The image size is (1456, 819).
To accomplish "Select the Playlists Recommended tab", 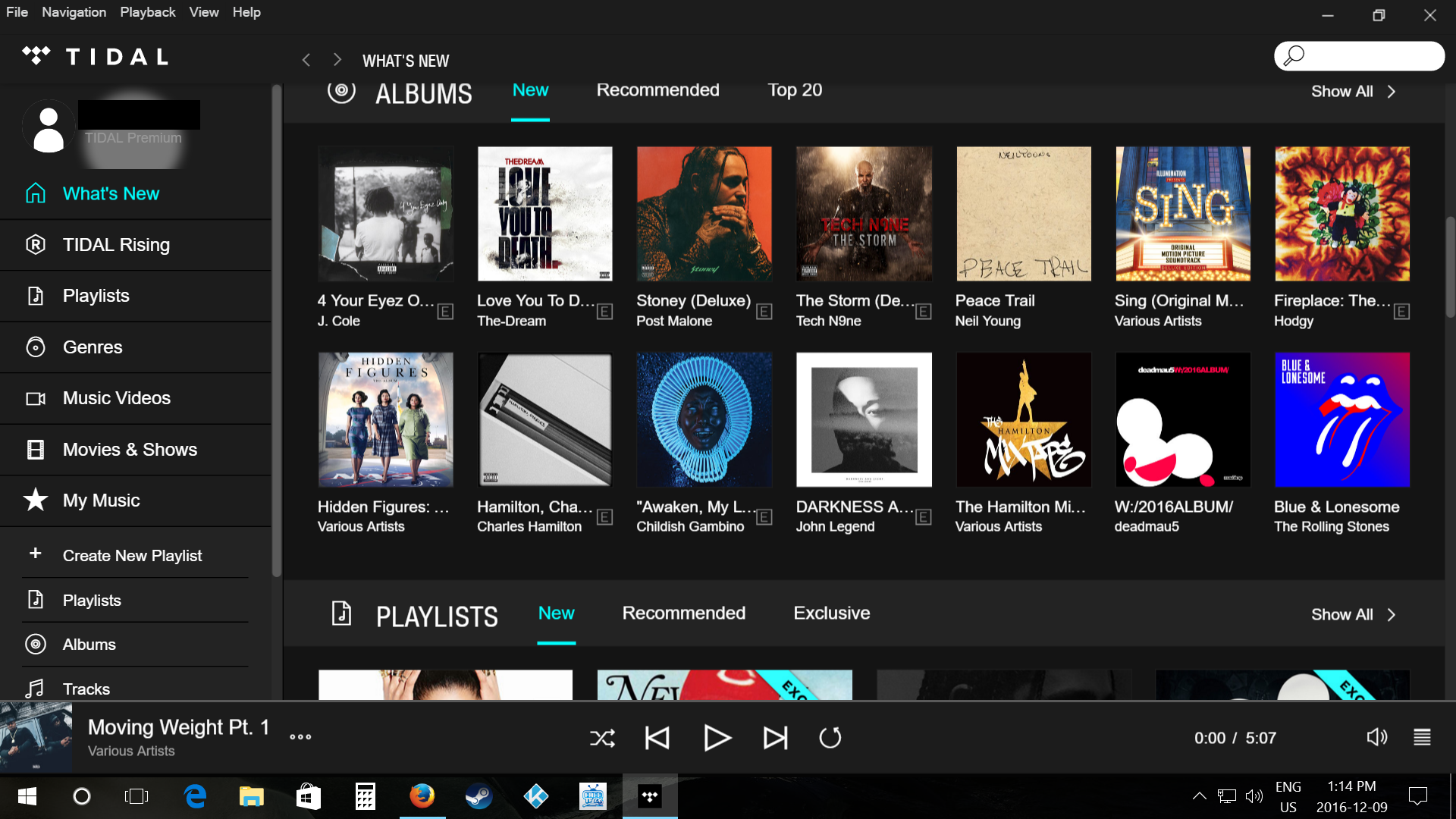I will pyautogui.click(x=683, y=613).
